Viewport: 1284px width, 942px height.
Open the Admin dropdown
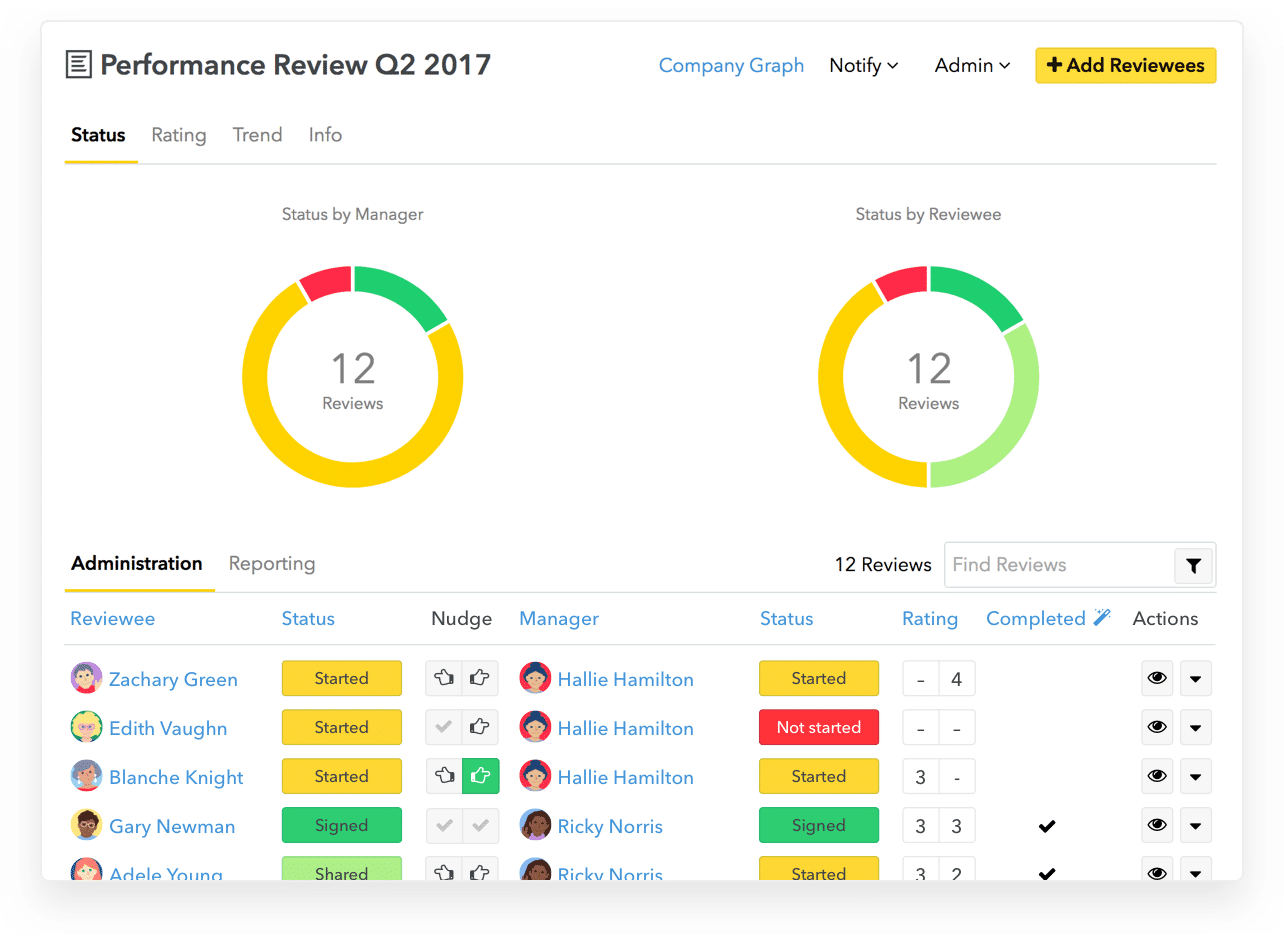point(971,65)
